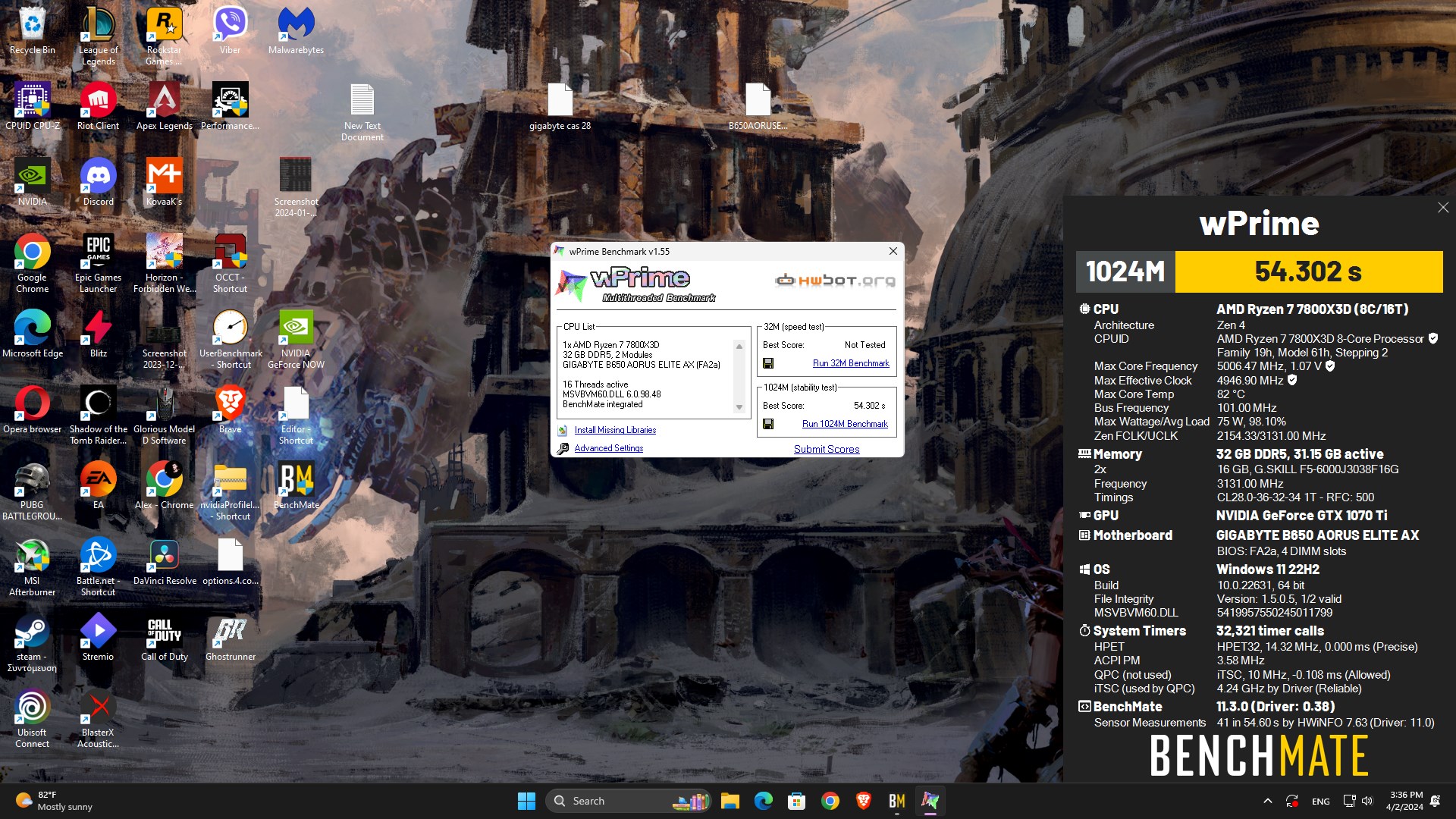Image resolution: width=1456 pixels, height=819 pixels.
Task: Select the Ghostrunner desktop icon
Action: click(231, 638)
